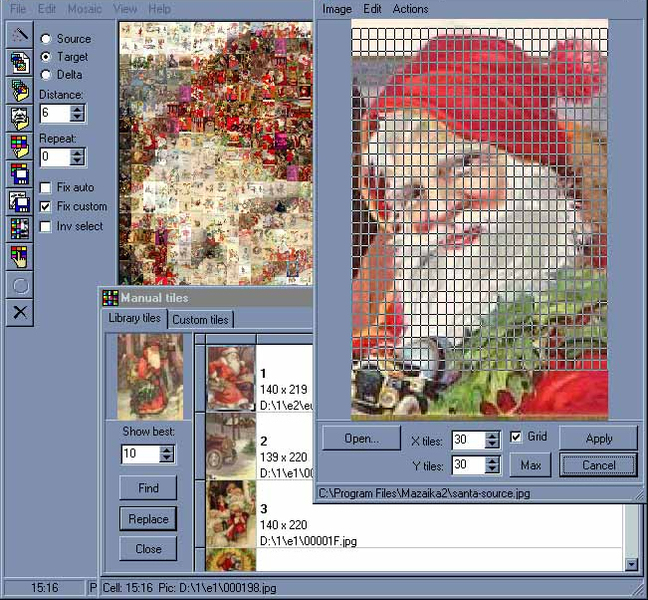The image size is (648, 600).
Task: Click the Open... button
Action: tap(362, 438)
